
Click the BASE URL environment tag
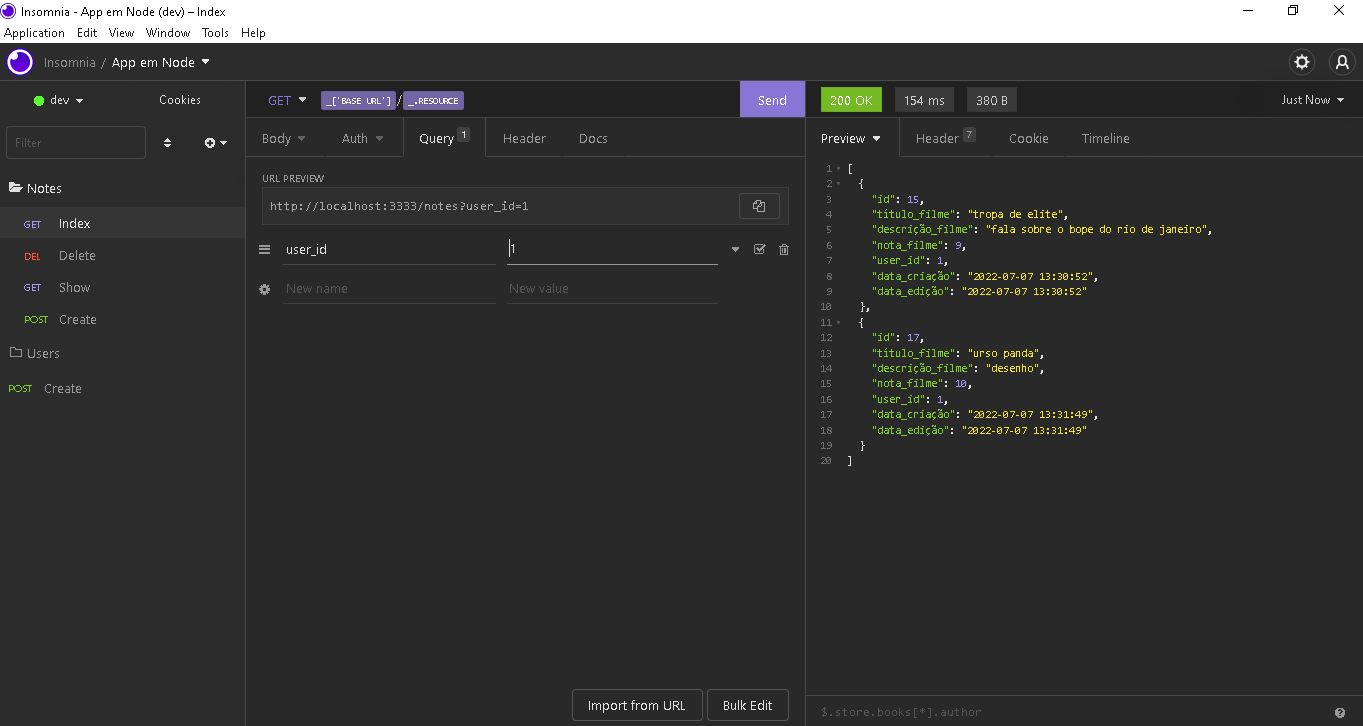click(358, 100)
